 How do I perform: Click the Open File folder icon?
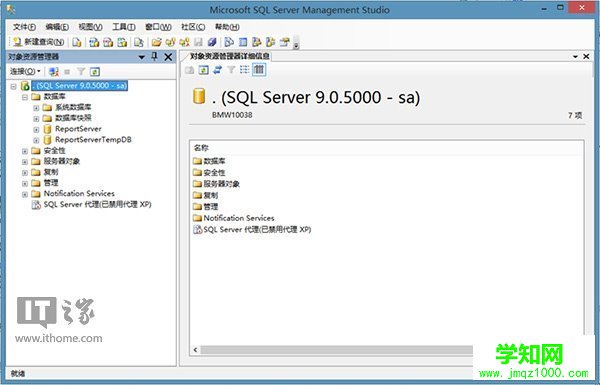click(156, 42)
